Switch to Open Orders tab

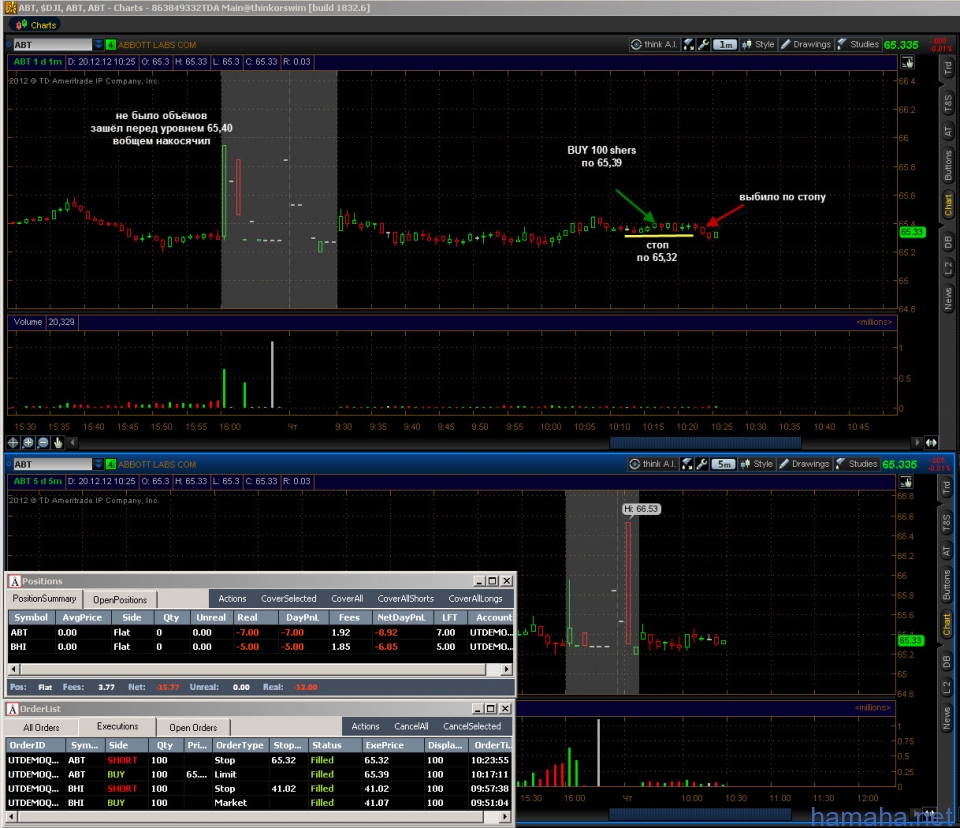[193, 728]
